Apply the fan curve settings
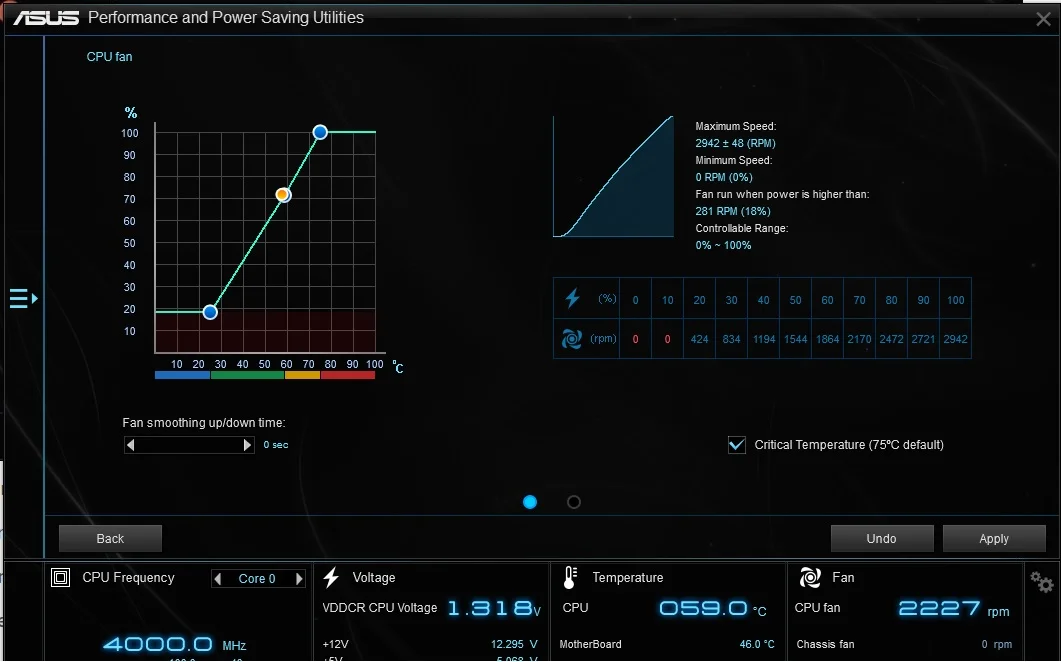 coord(994,539)
